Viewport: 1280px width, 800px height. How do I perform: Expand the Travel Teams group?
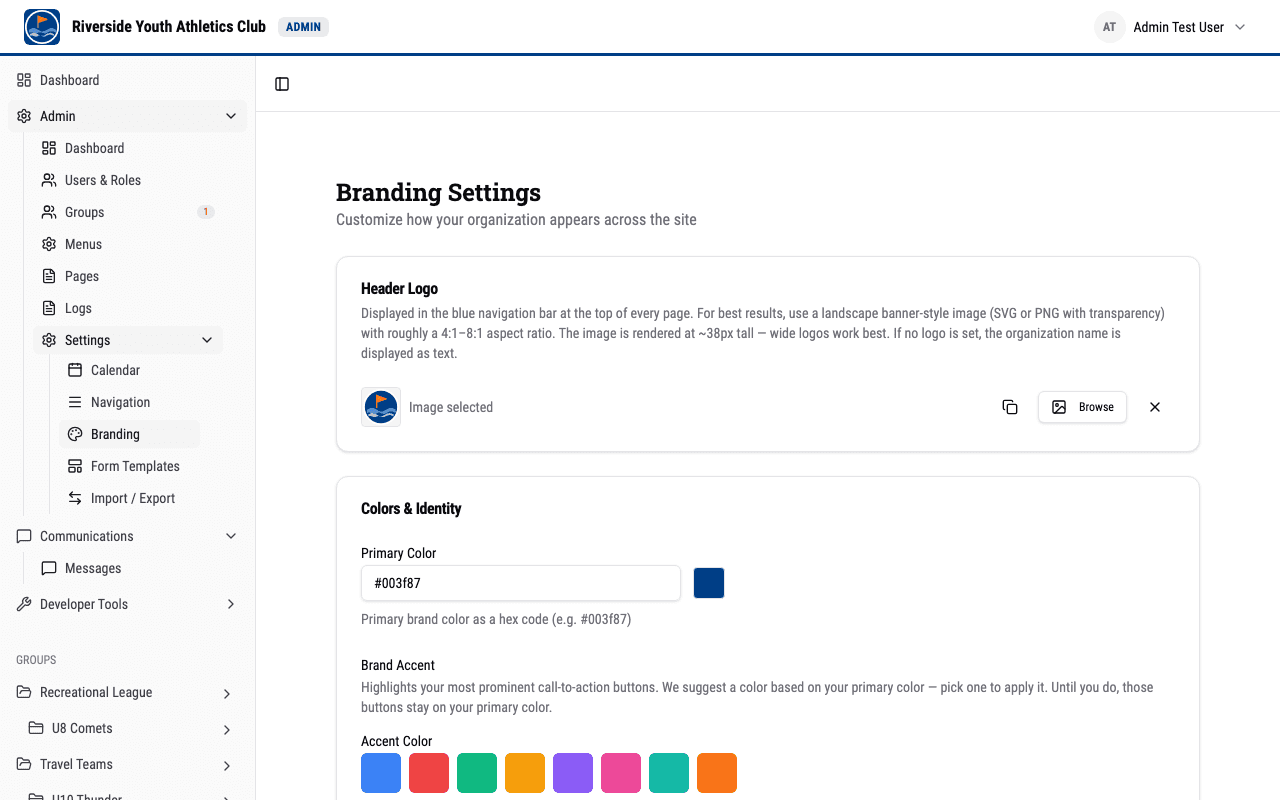pos(227,765)
